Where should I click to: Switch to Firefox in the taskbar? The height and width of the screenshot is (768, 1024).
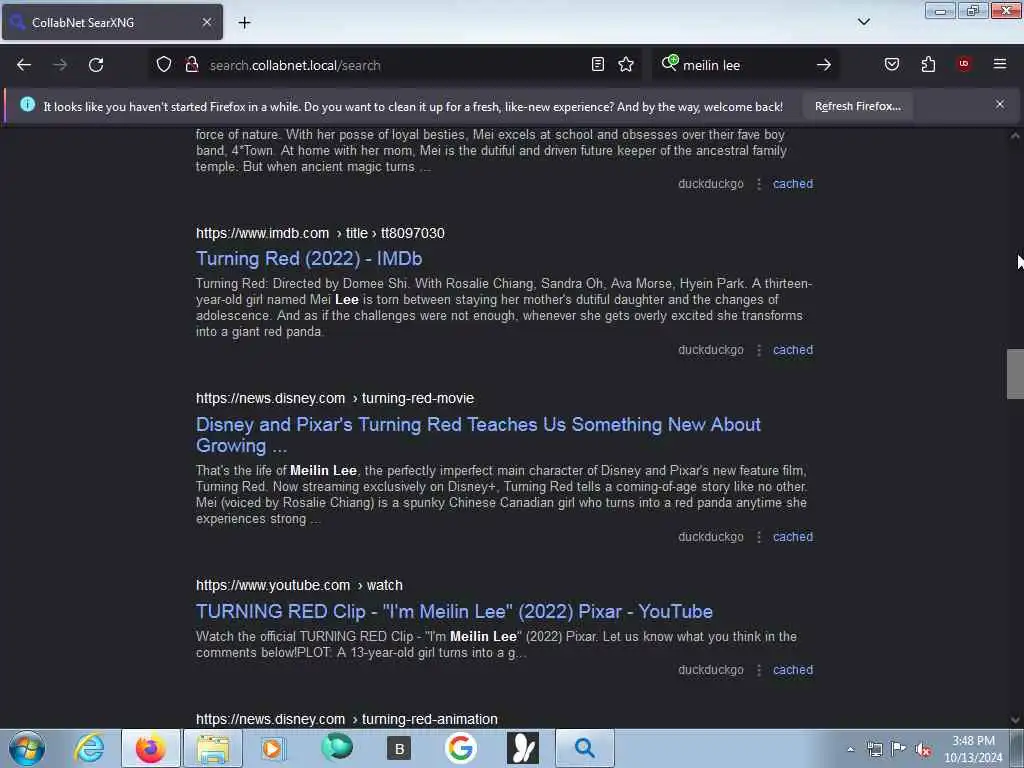[x=151, y=748]
